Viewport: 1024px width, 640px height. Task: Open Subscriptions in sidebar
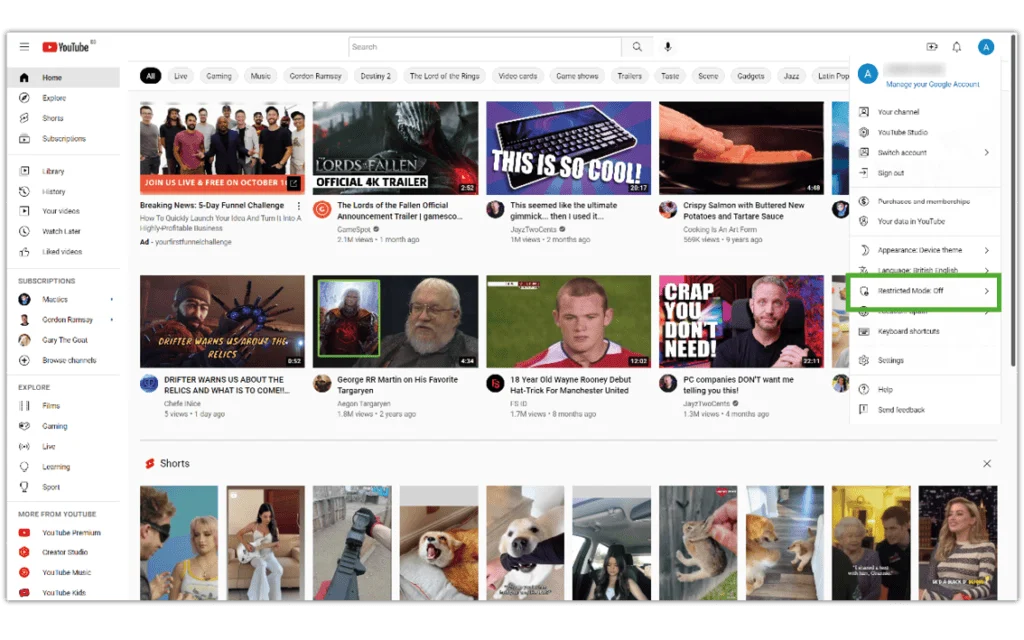(64, 138)
